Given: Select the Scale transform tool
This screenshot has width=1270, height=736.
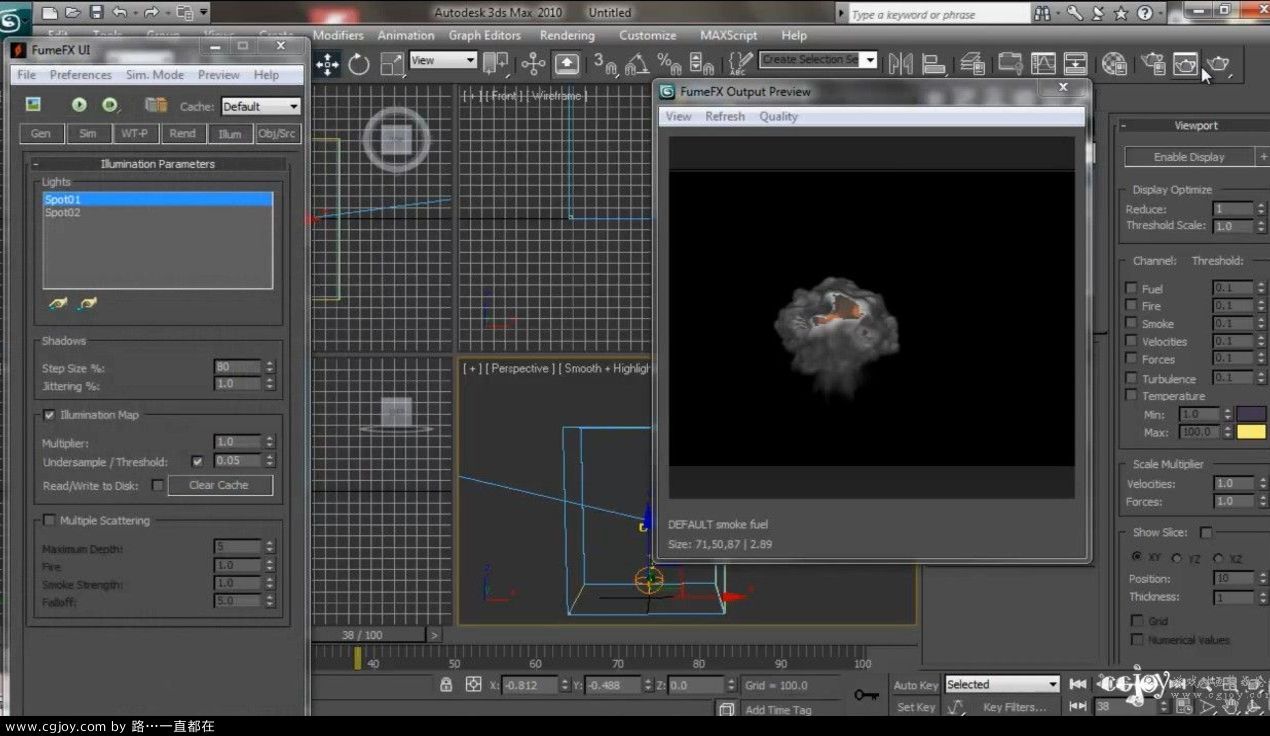Looking at the screenshot, I should 393,65.
